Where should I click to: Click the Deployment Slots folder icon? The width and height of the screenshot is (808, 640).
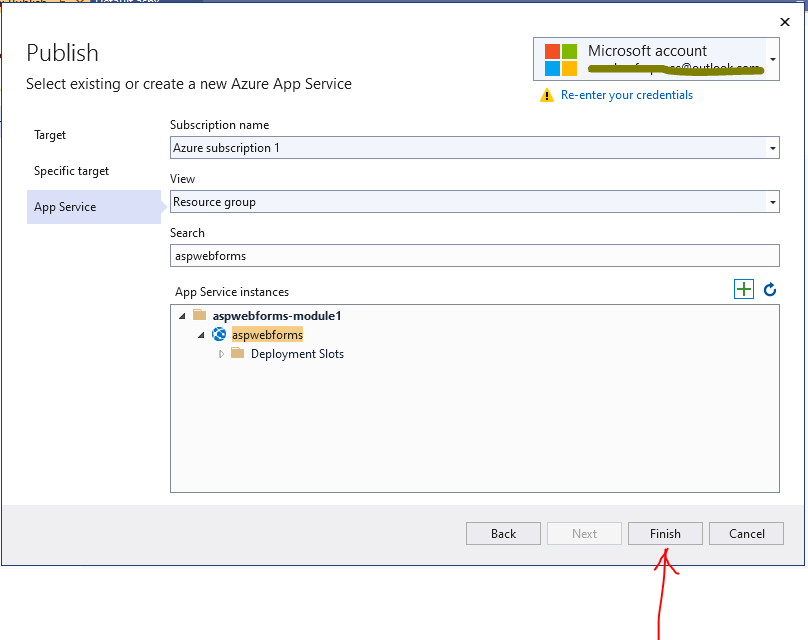[x=238, y=353]
